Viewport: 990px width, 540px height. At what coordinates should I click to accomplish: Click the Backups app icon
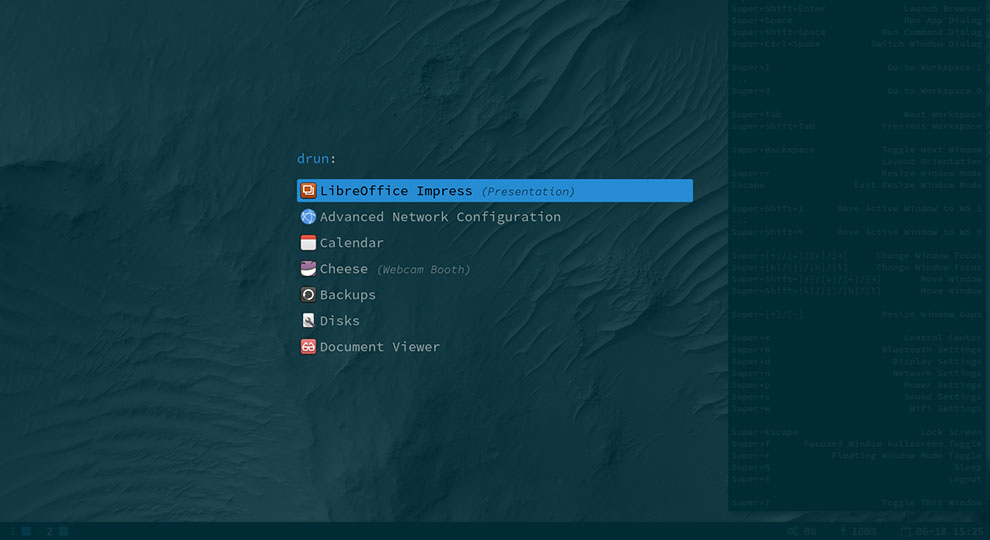click(x=308, y=294)
